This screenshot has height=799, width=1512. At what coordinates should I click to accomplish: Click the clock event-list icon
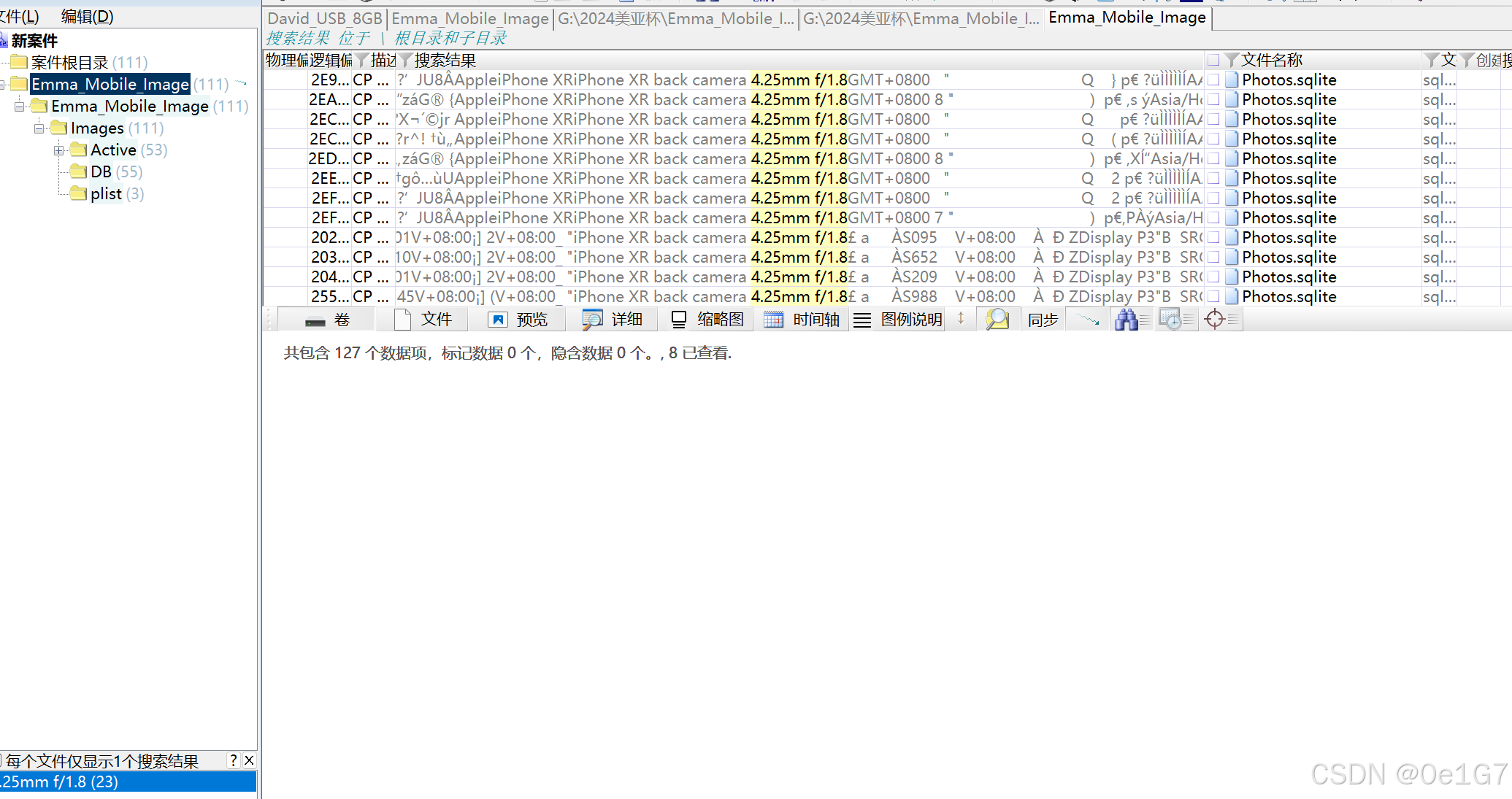pyautogui.click(x=1171, y=320)
